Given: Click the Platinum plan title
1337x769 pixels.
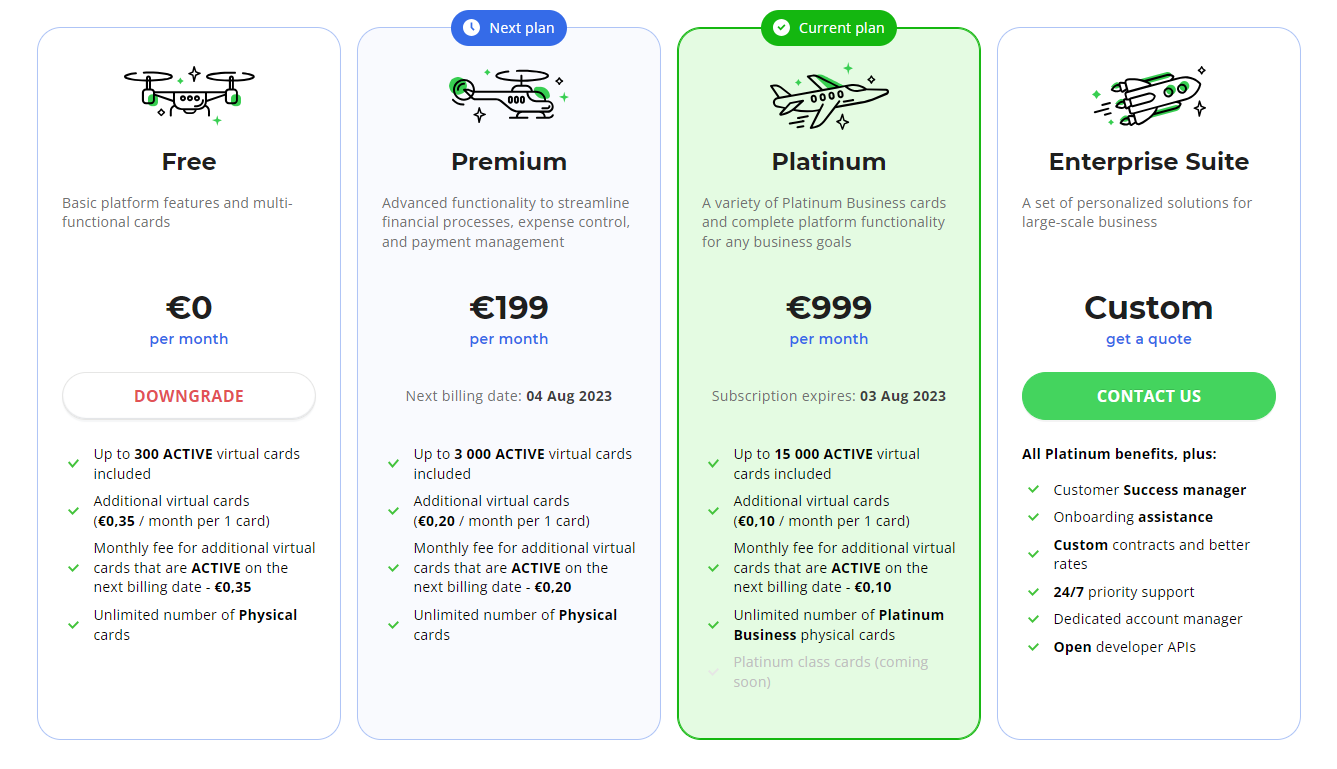Looking at the screenshot, I should (829, 162).
